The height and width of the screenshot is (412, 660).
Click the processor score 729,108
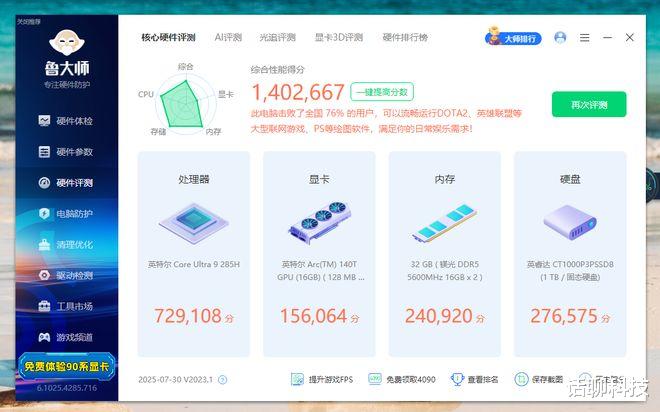[188, 316]
